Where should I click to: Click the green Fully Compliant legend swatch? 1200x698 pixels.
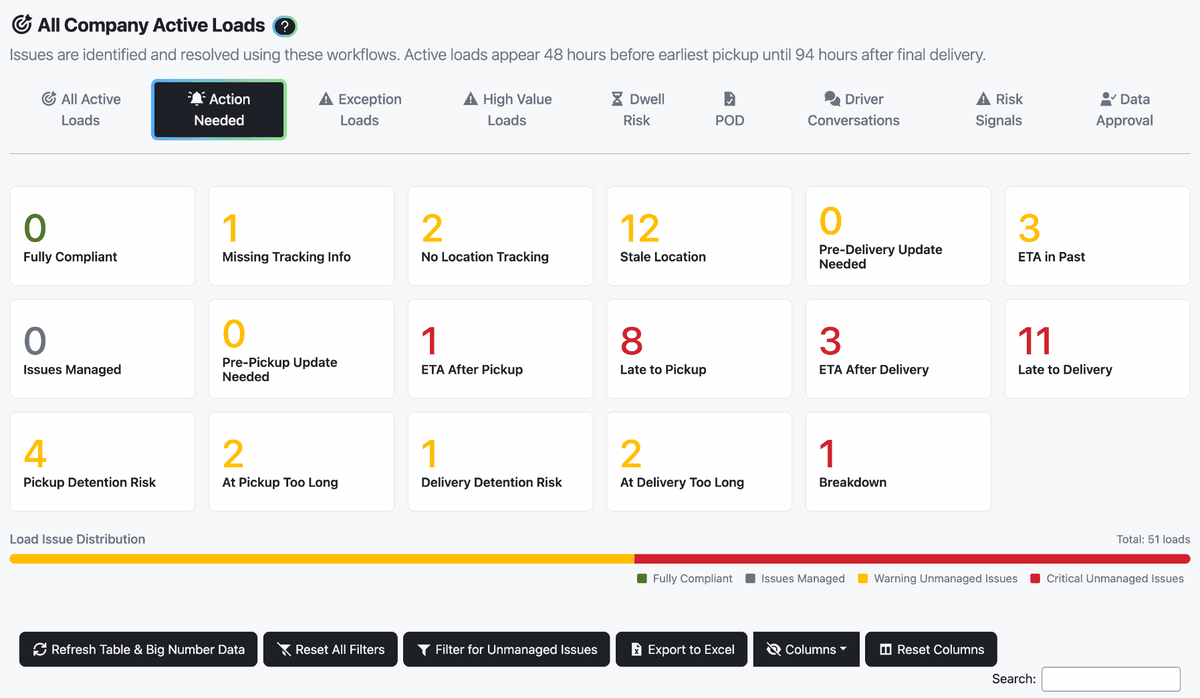pyautogui.click(x=642, y=578)
